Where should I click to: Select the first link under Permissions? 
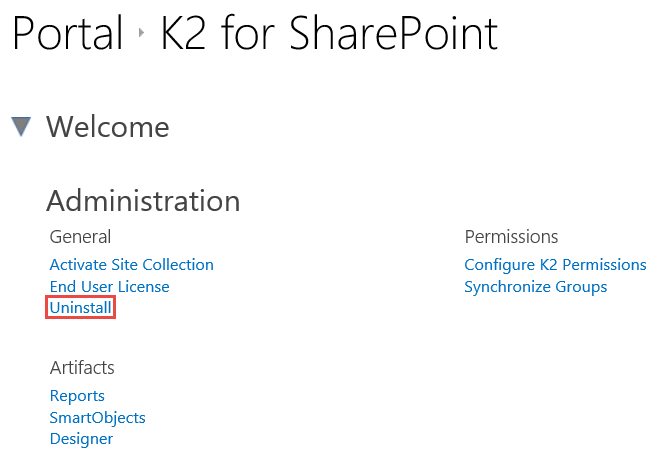coord(555,265)
